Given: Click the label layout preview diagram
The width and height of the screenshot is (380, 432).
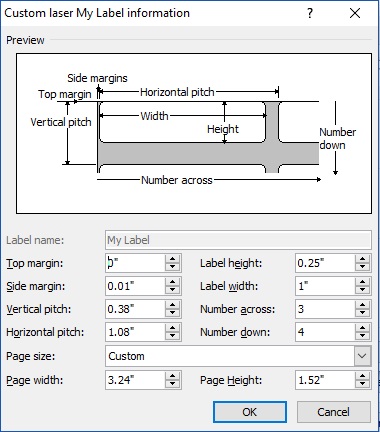Looking at the screenshot, I should click(x=194, y=133).
